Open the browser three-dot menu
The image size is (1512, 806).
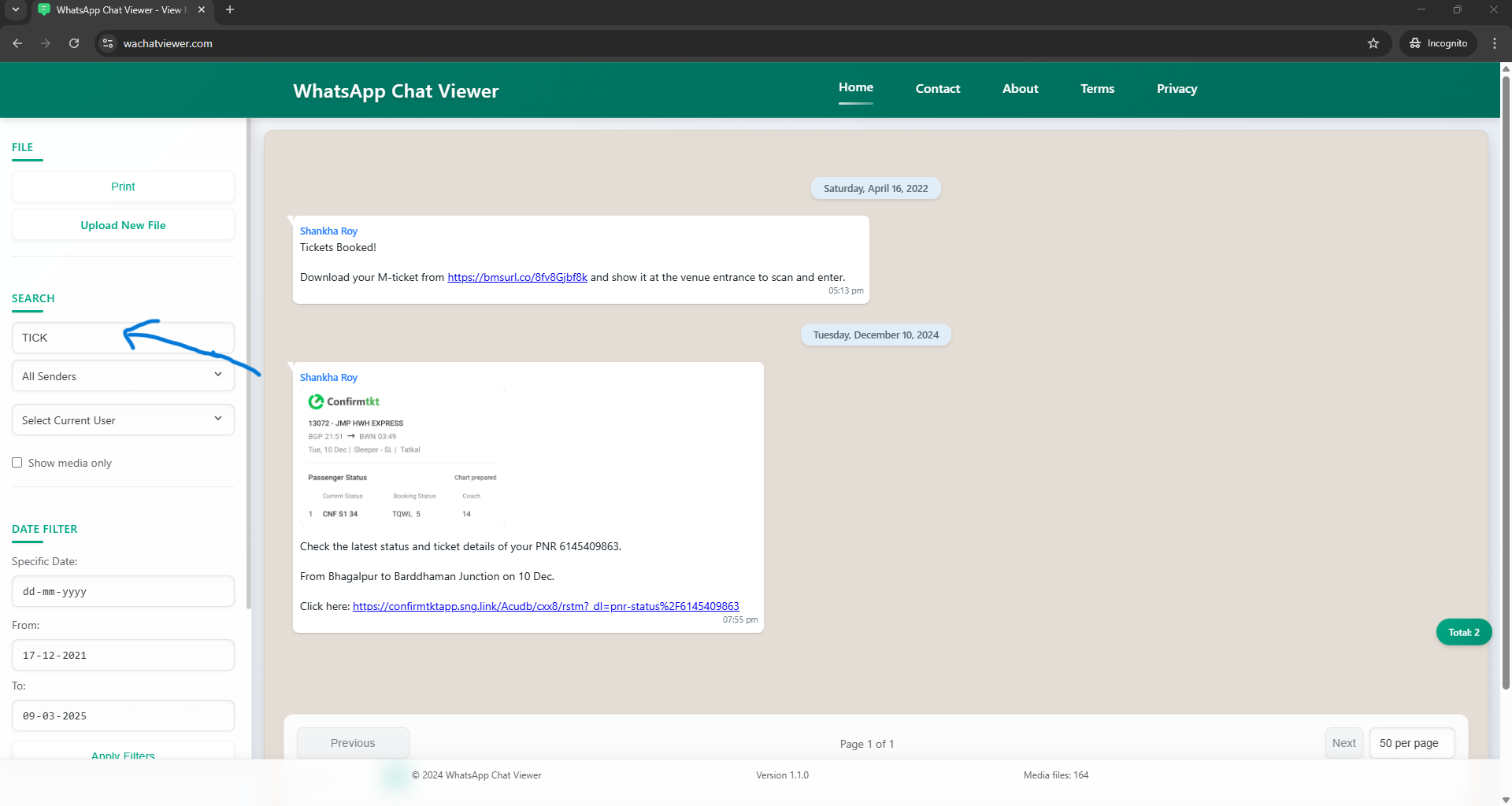(1495, 43)
